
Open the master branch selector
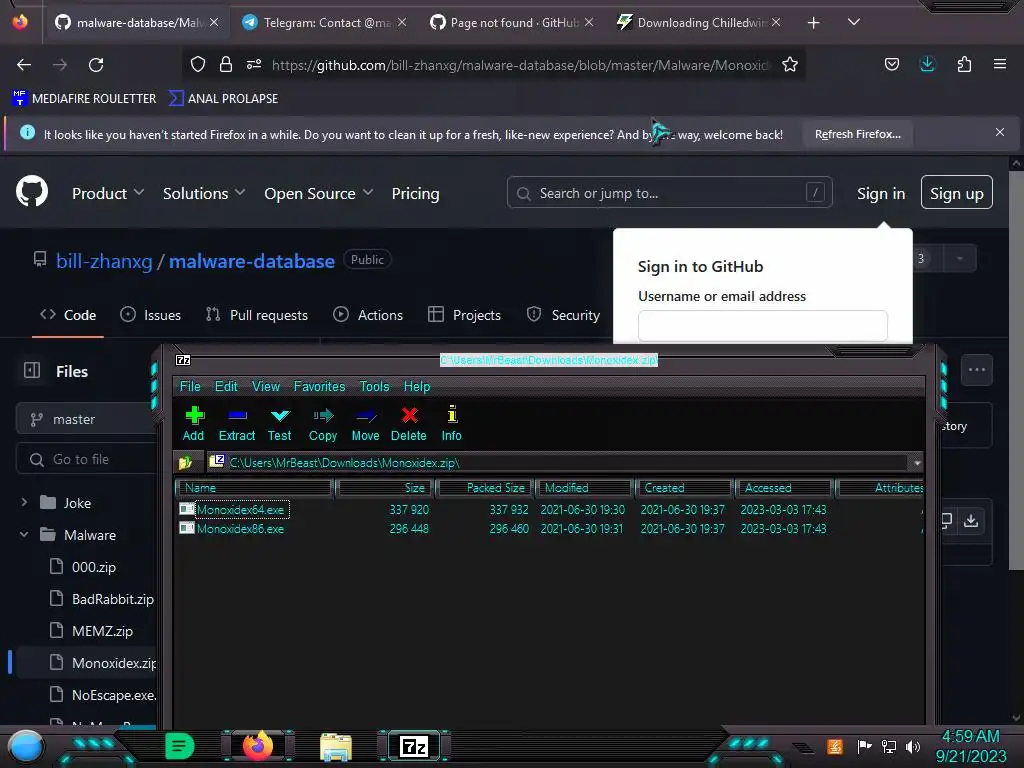(x=85, y=419)
